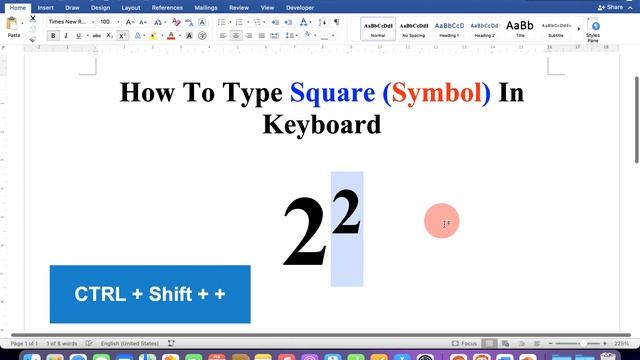The width and height of the screenshot is (640, 360).
Task: Activate the Format Painter brush icon
Action: (x=33, y=39)
